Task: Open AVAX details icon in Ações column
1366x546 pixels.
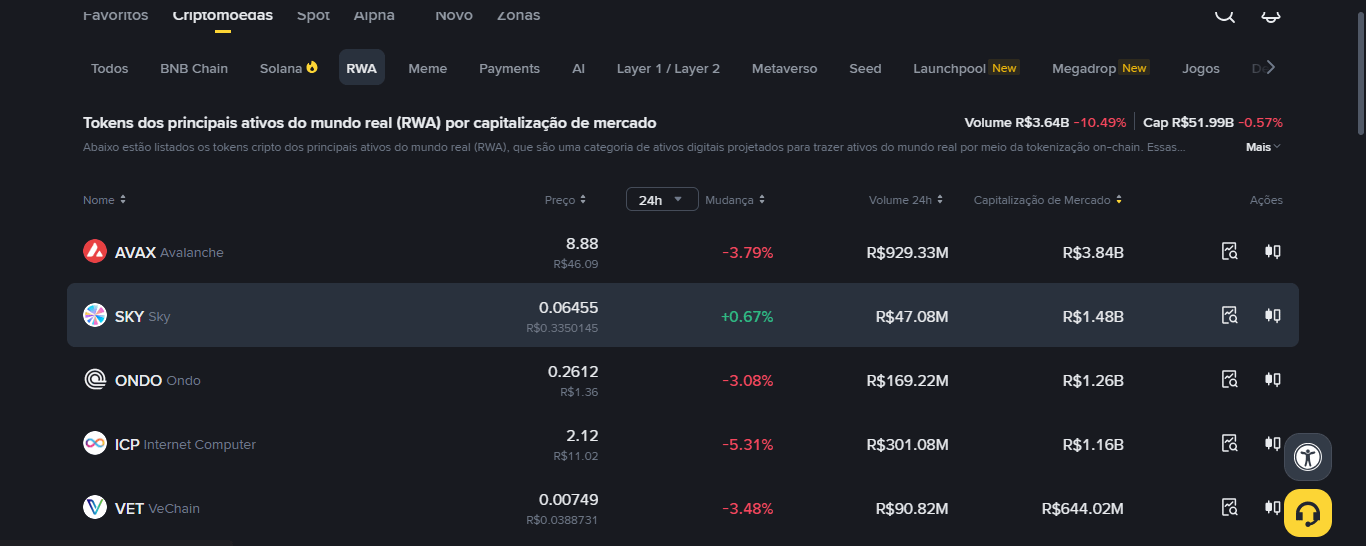Action: [x=1230, y=252]
